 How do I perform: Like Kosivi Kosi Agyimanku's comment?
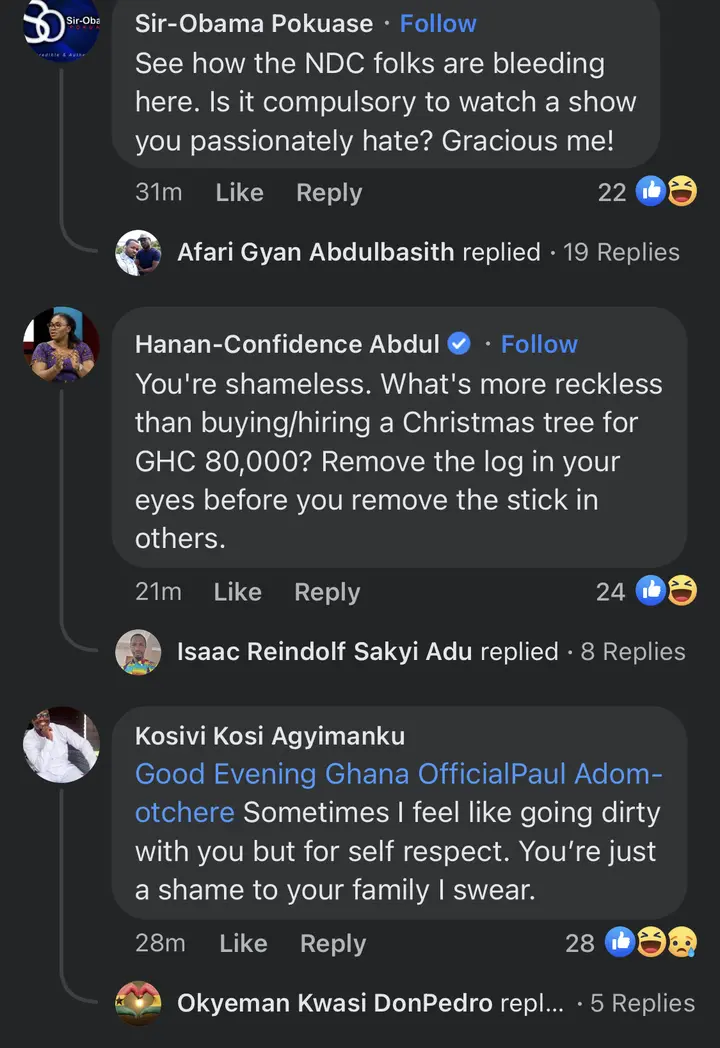click(x=243, y=943)
